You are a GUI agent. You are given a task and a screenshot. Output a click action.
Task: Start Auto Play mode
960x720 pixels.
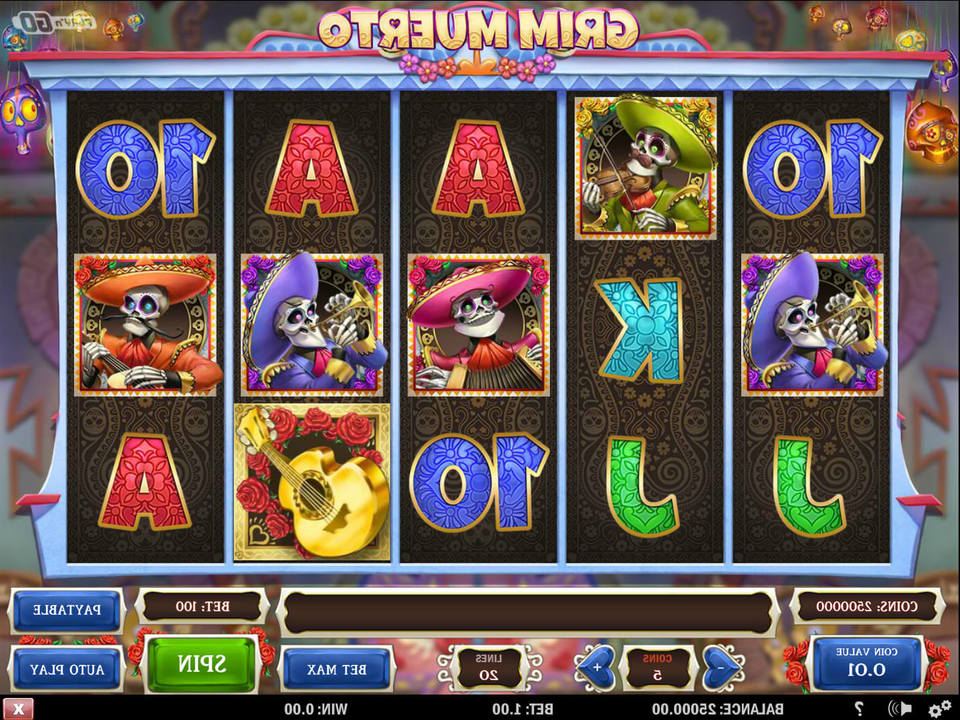(x=67, y=669)
